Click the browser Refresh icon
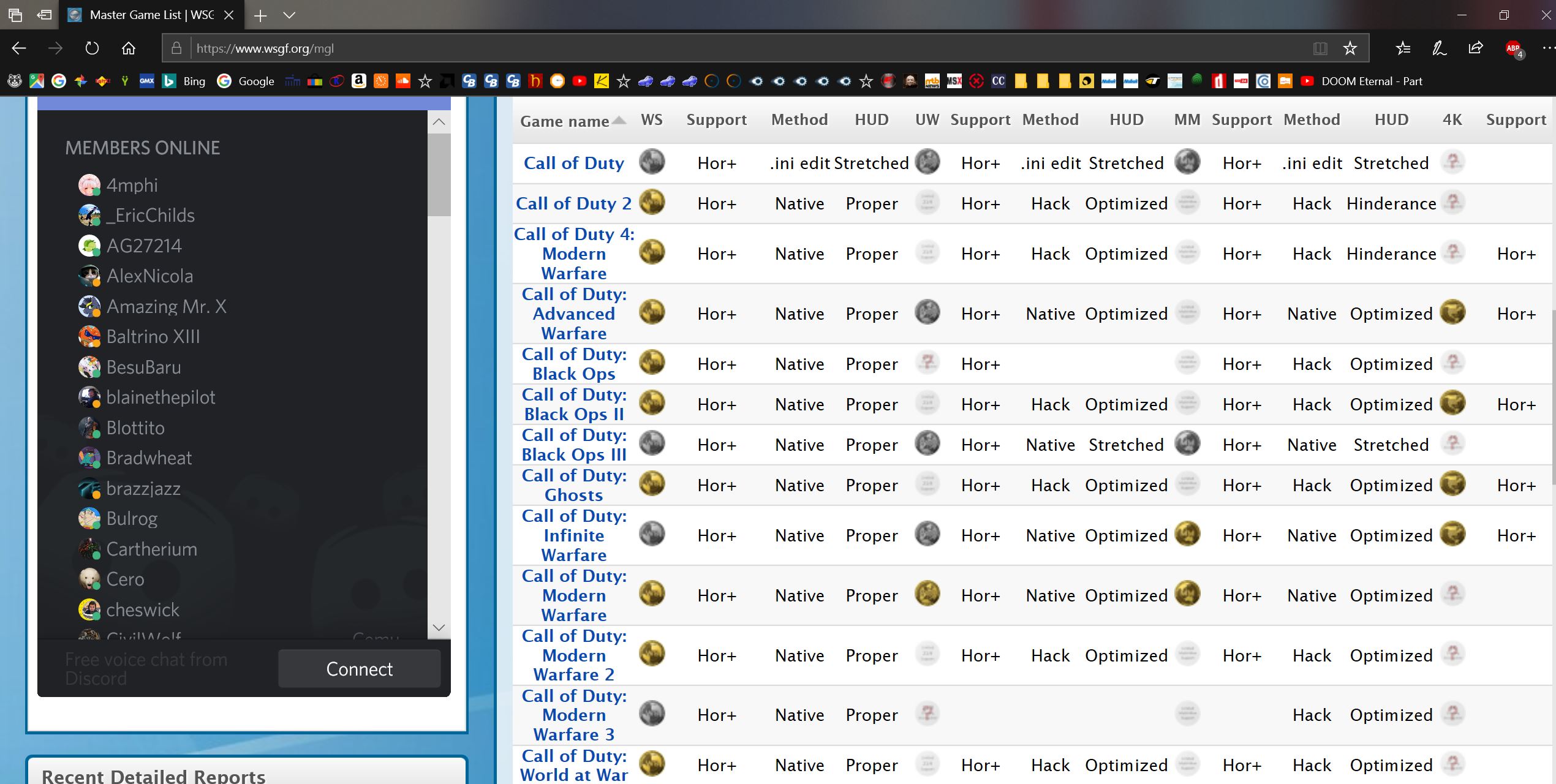The image size is (1556, 784). [x=92, y=48]
